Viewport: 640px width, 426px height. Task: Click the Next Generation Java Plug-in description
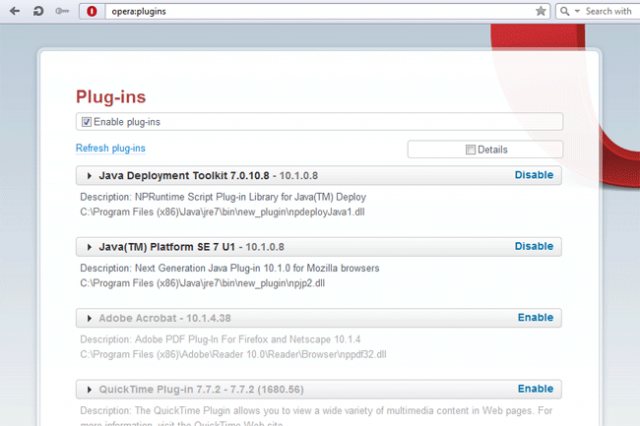229,268
